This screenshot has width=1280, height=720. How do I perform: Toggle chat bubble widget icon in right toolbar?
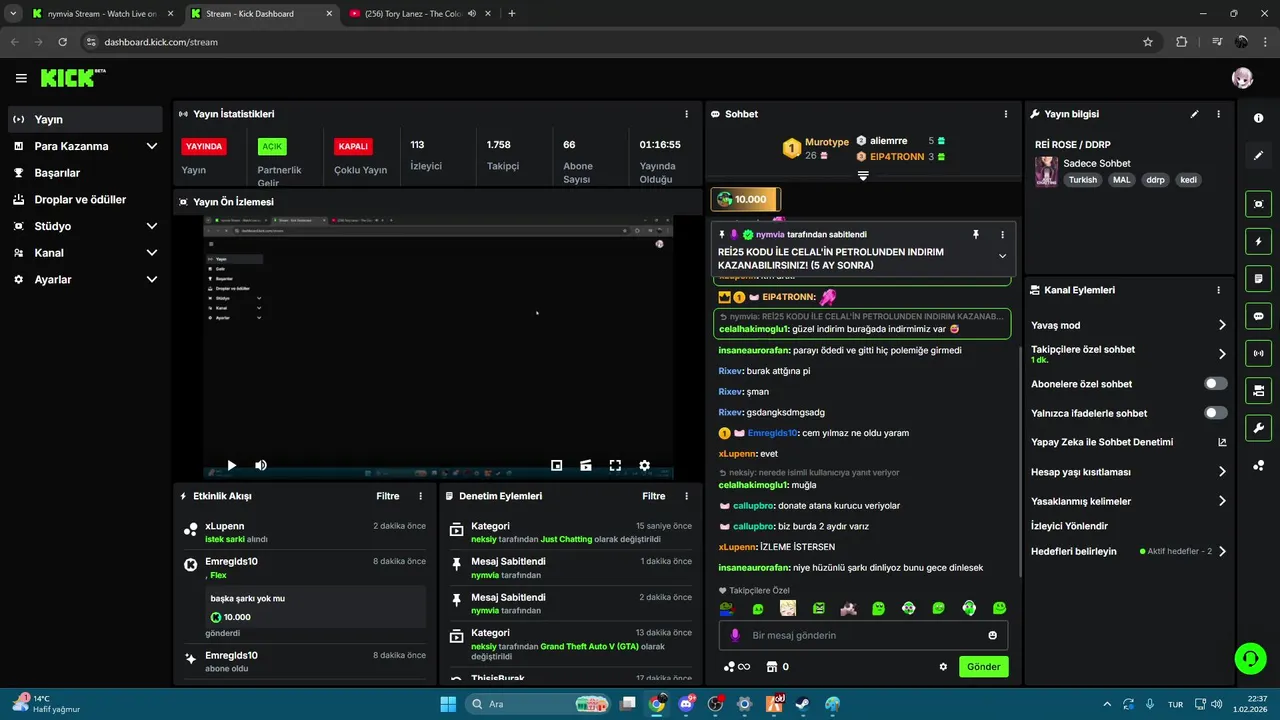point(1258,315)
